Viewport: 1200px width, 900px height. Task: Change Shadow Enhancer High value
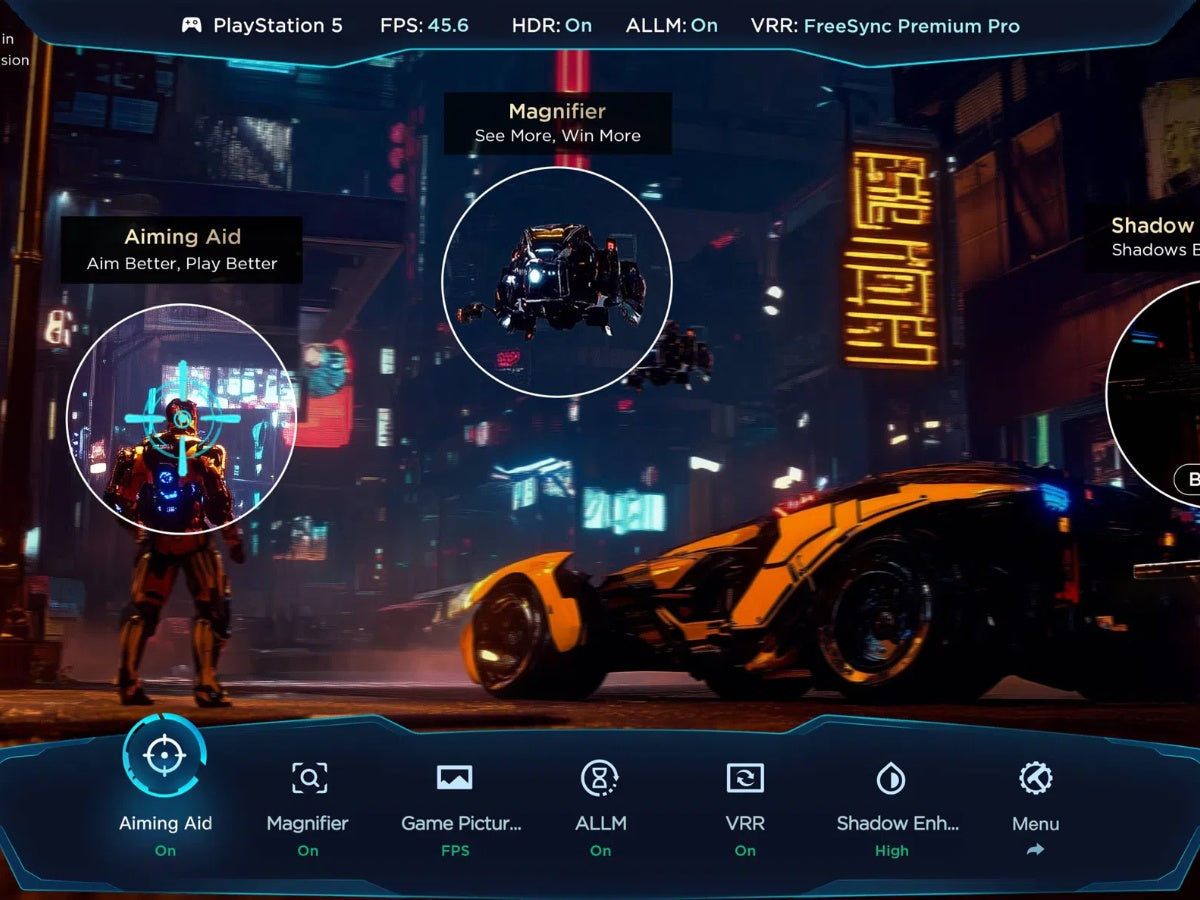(891, 850)
